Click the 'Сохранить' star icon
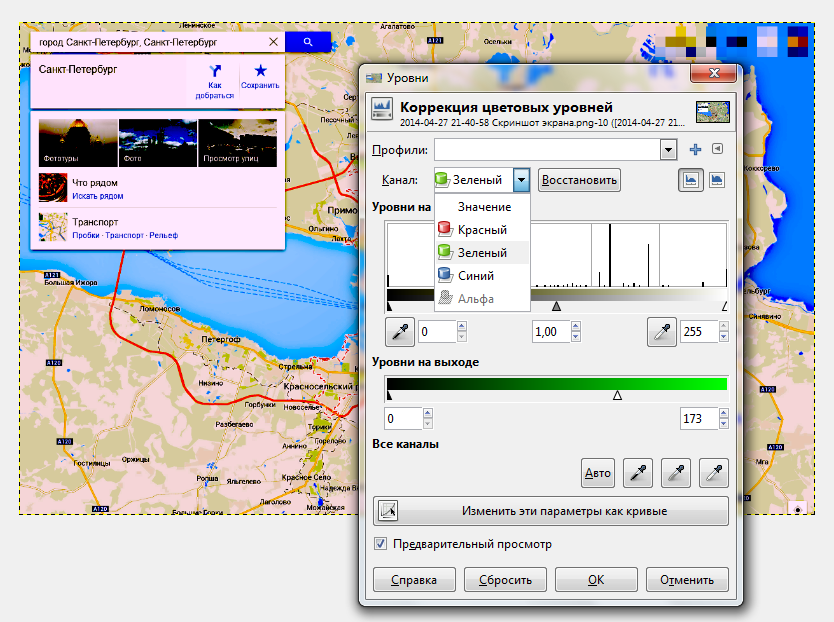Viewport: 834px width, 622px height. (x=261, y=70)
